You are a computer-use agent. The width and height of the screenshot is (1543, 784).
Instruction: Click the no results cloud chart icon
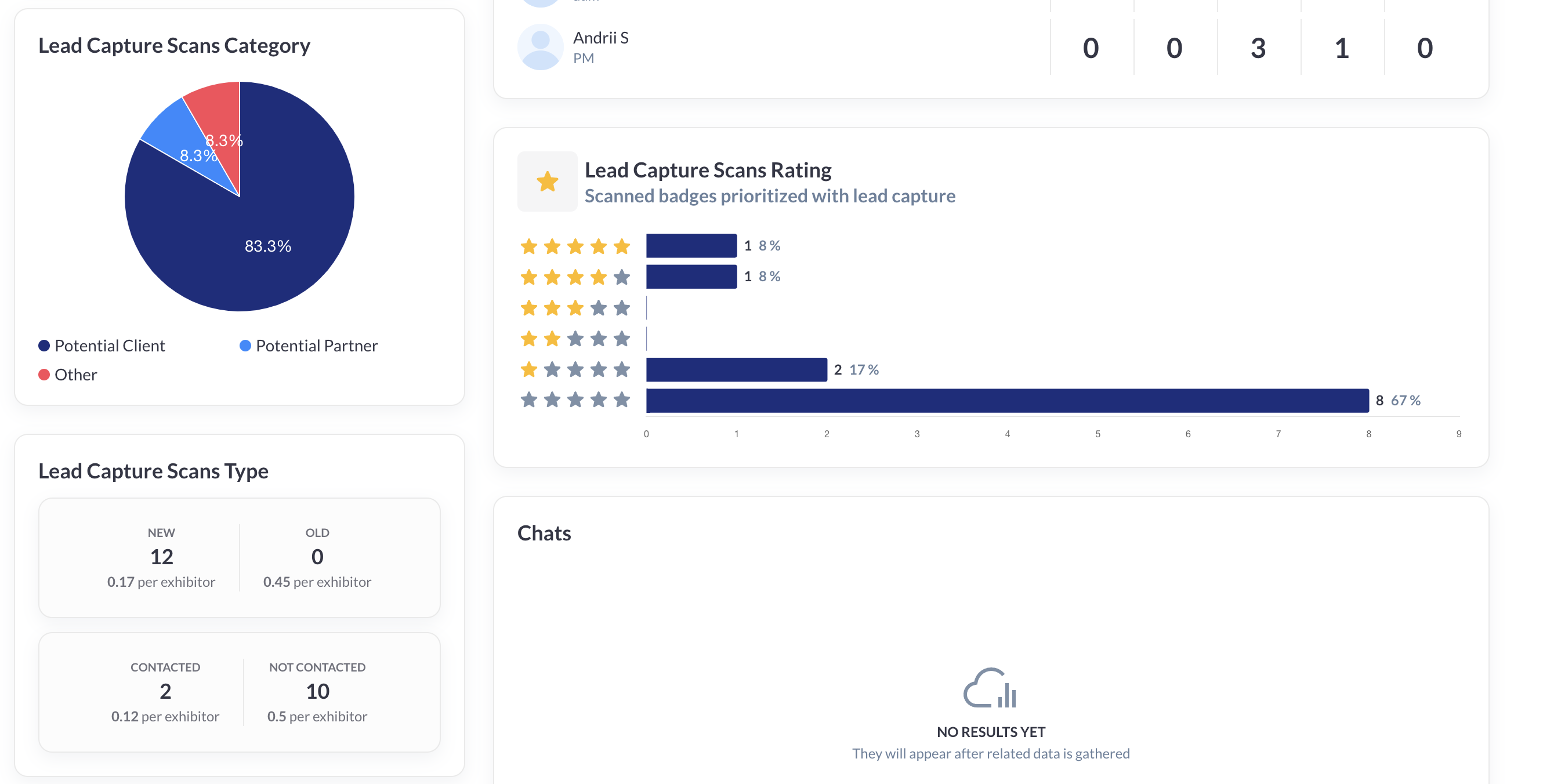point(990,688)
